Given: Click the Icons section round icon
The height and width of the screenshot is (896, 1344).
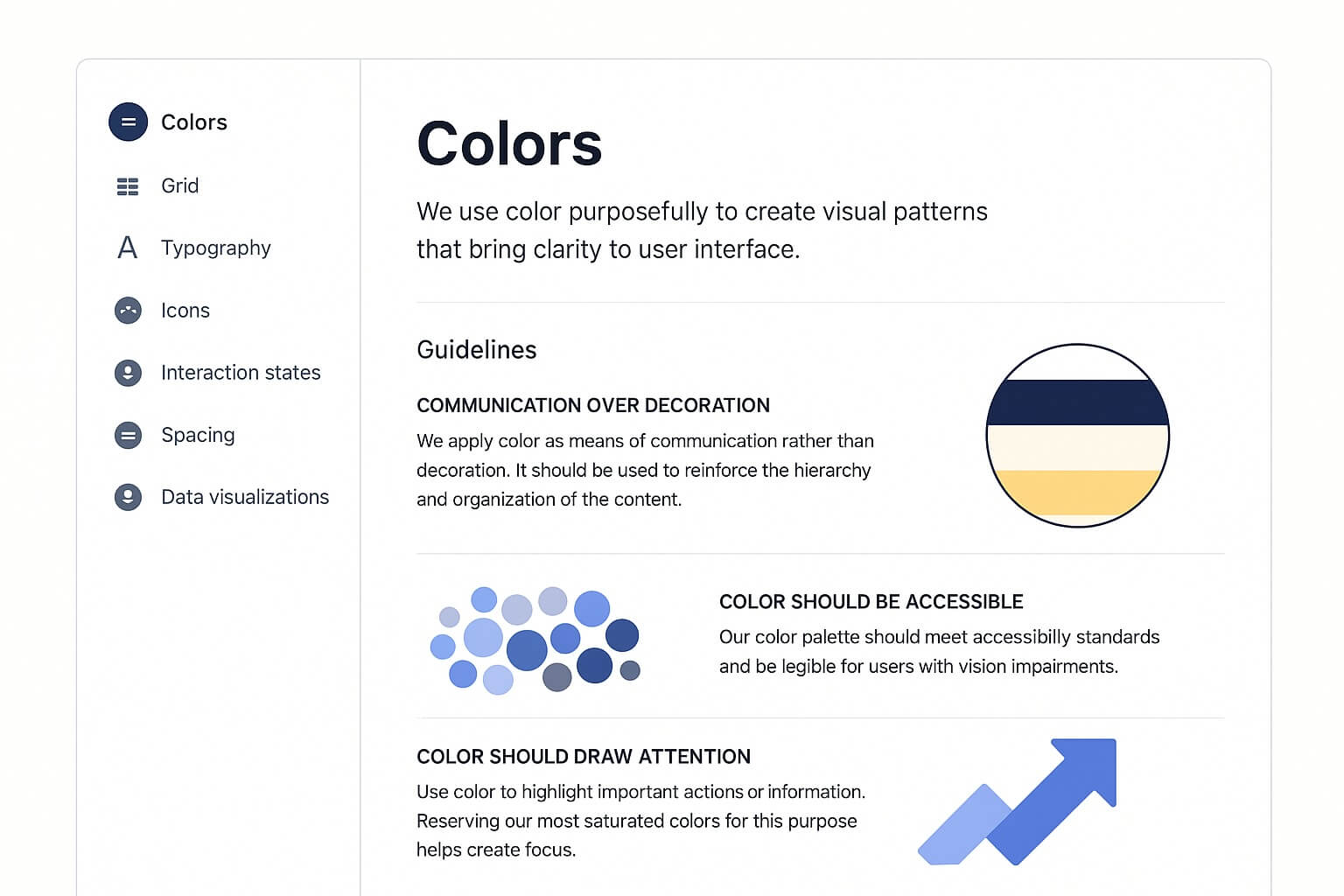Looking at the screenshot, I should 128,311.
